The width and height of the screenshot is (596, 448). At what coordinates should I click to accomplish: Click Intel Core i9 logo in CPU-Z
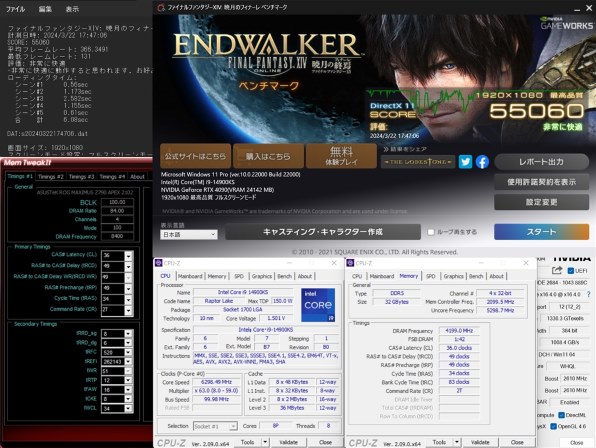[318, 305]
